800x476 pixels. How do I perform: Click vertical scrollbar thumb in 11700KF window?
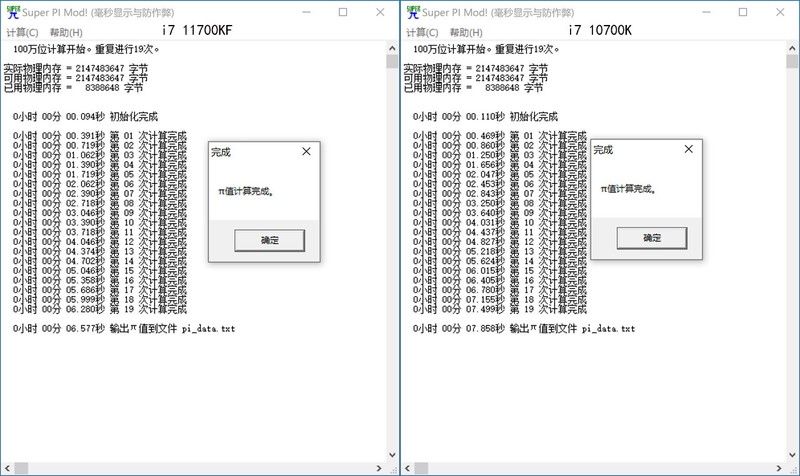click(x=392, y=62)
